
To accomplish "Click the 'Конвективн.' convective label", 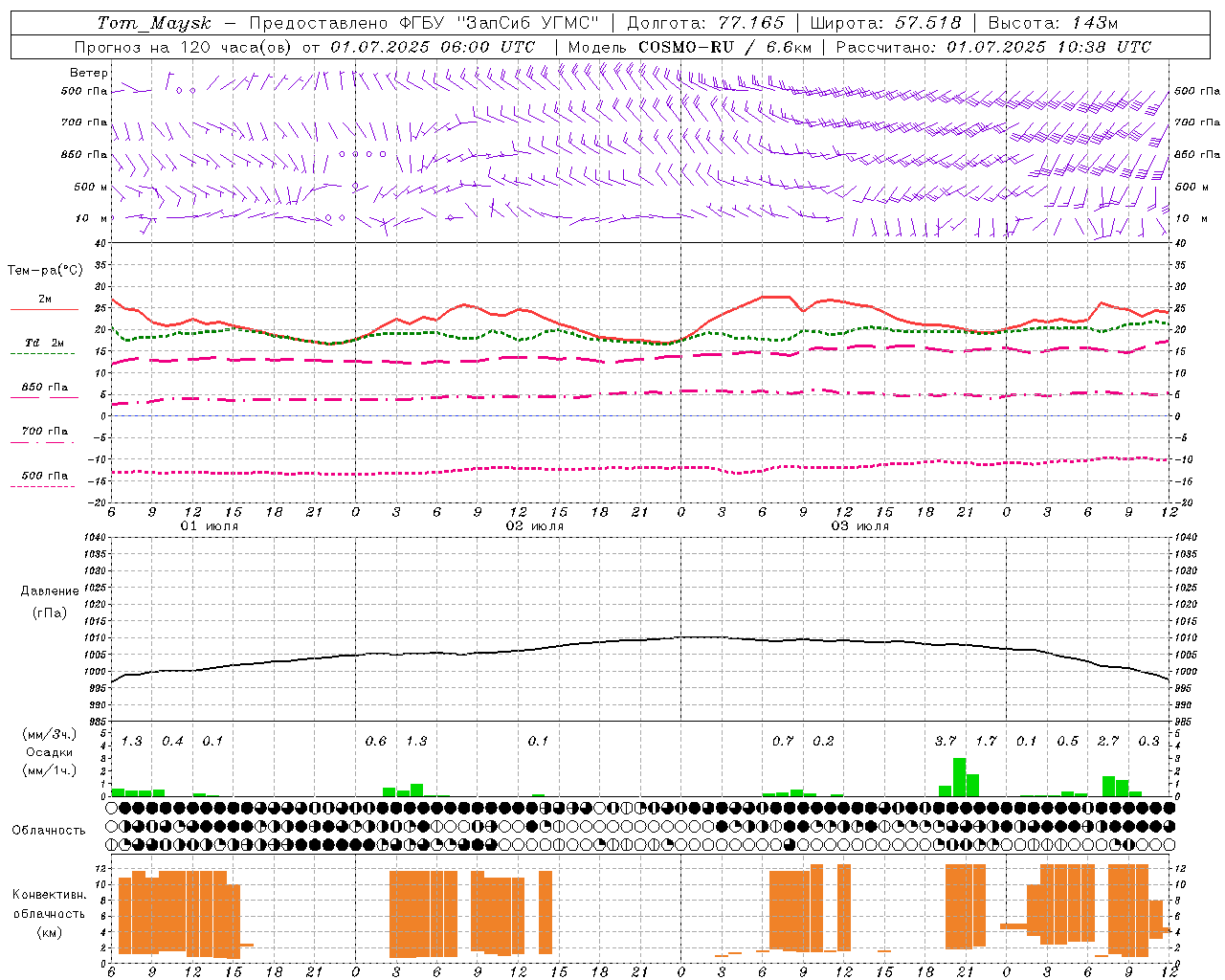I will [x=50, y=895].
